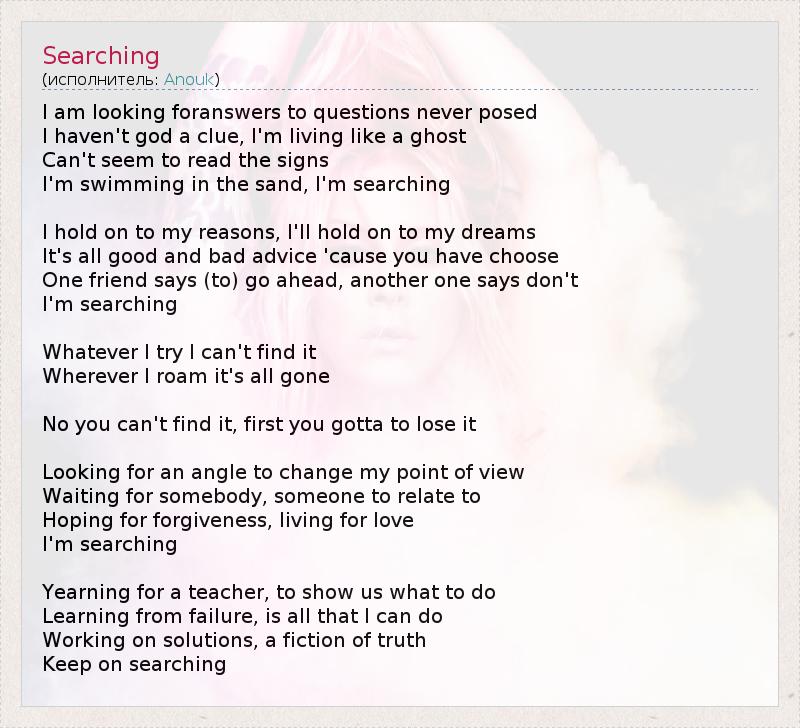800x728 pixels.
Task: Click the line 'Looking for an angle'
Action: click(x=283, y=472)
